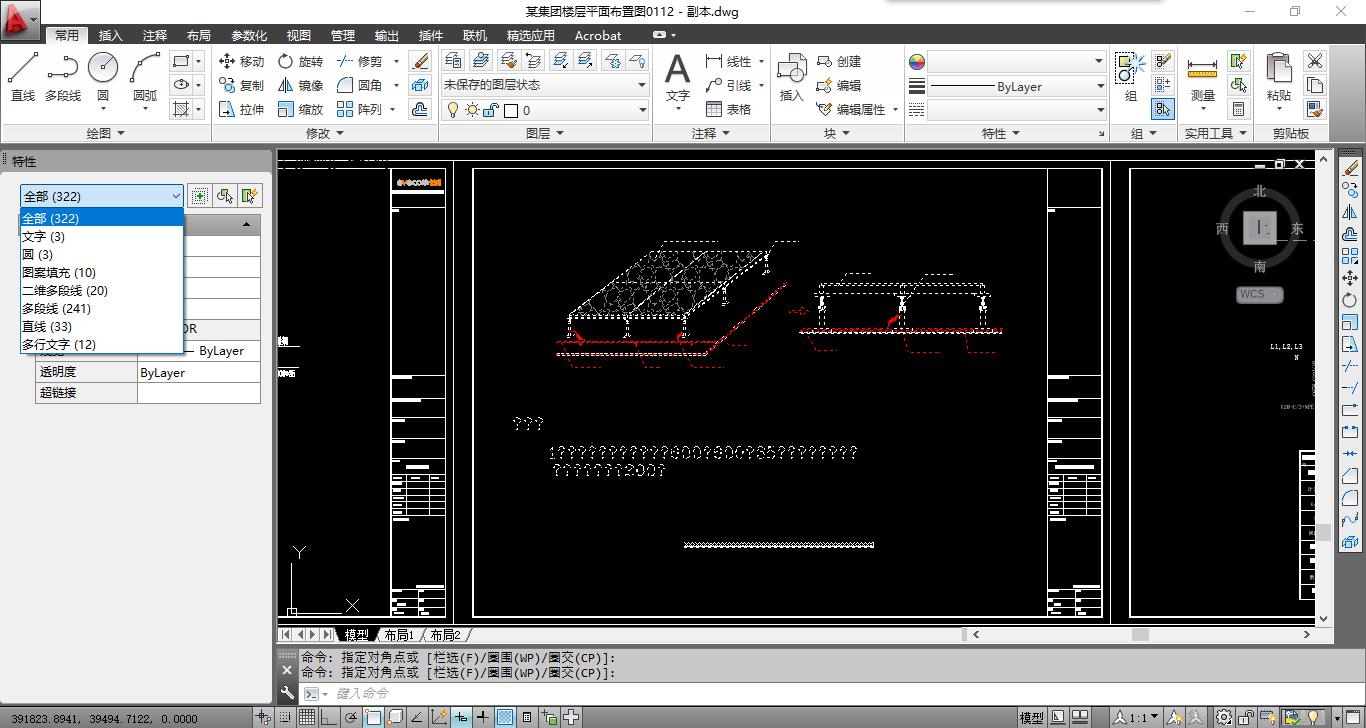Switch to the 布局1 layout tab
The width and height of the screenshot is (1366, 728).
(398, 635)
